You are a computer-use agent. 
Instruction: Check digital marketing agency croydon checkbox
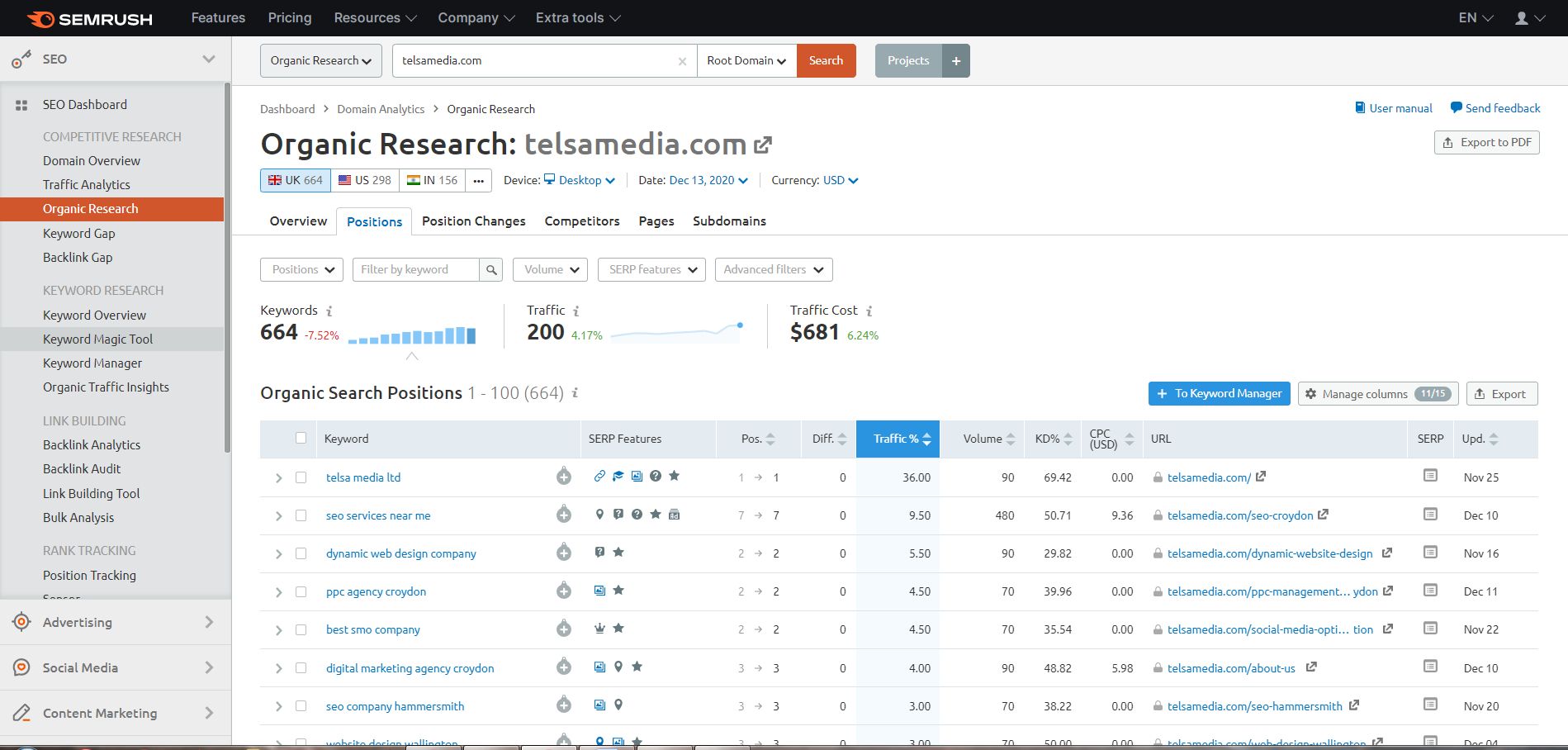[x=301, y=668]
